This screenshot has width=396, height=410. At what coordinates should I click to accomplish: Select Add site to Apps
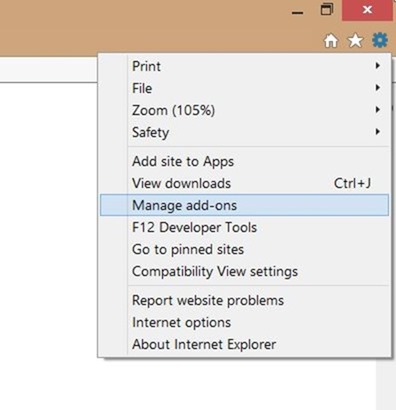244,161
